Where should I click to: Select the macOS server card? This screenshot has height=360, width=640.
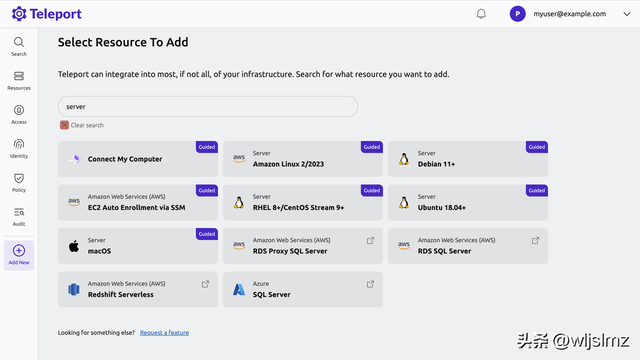point(138,246)
